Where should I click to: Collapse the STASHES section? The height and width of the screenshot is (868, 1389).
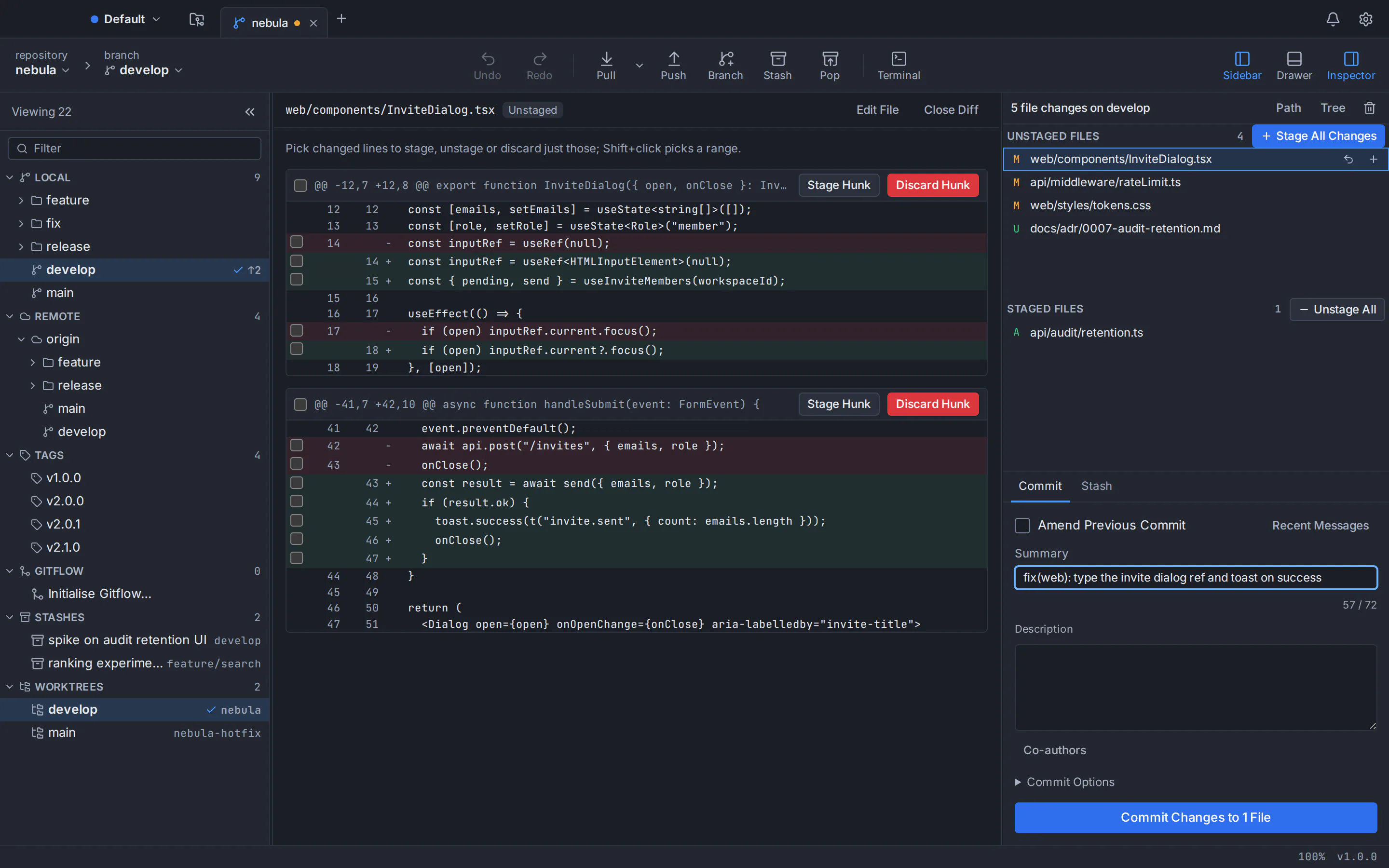[x=10, y=617]
